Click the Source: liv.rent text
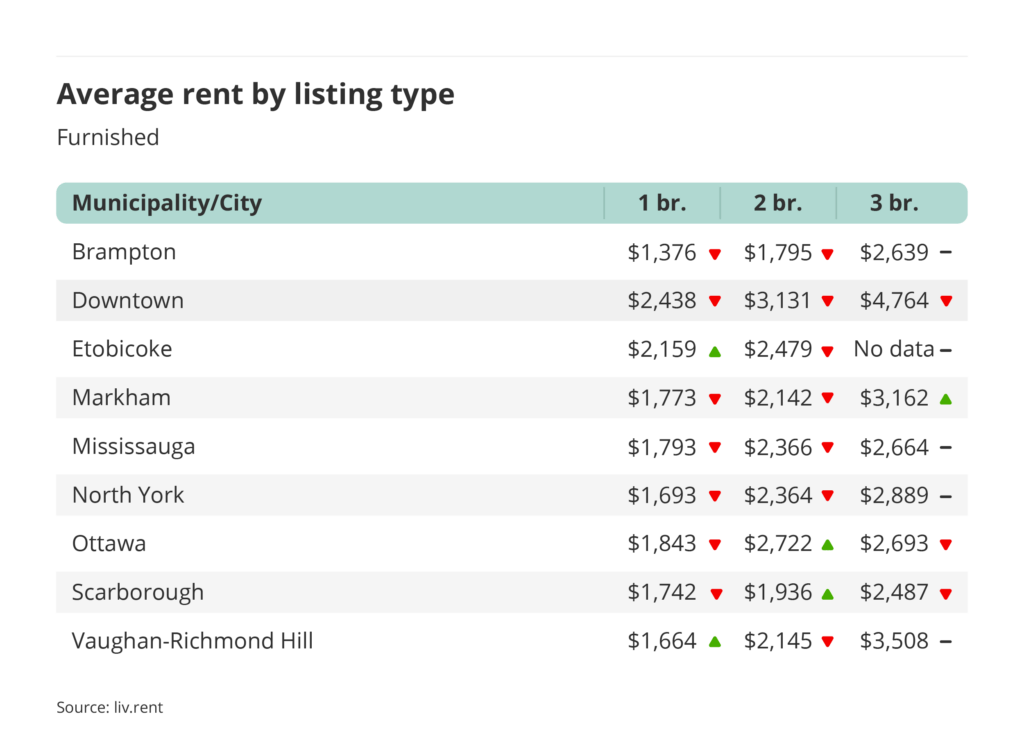 tap(110, 707)
